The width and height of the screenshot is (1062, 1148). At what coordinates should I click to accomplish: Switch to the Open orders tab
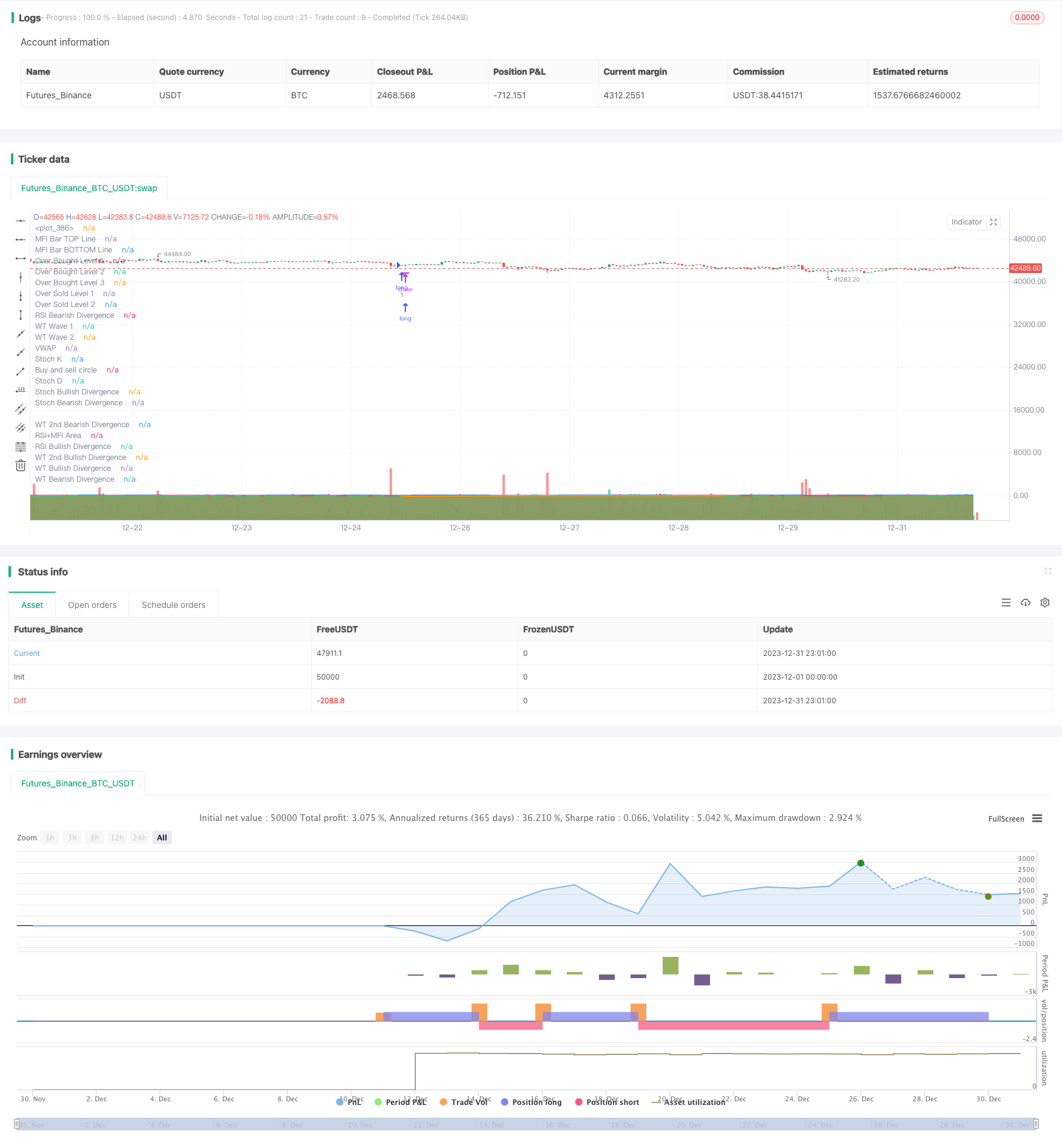(92, 605)
